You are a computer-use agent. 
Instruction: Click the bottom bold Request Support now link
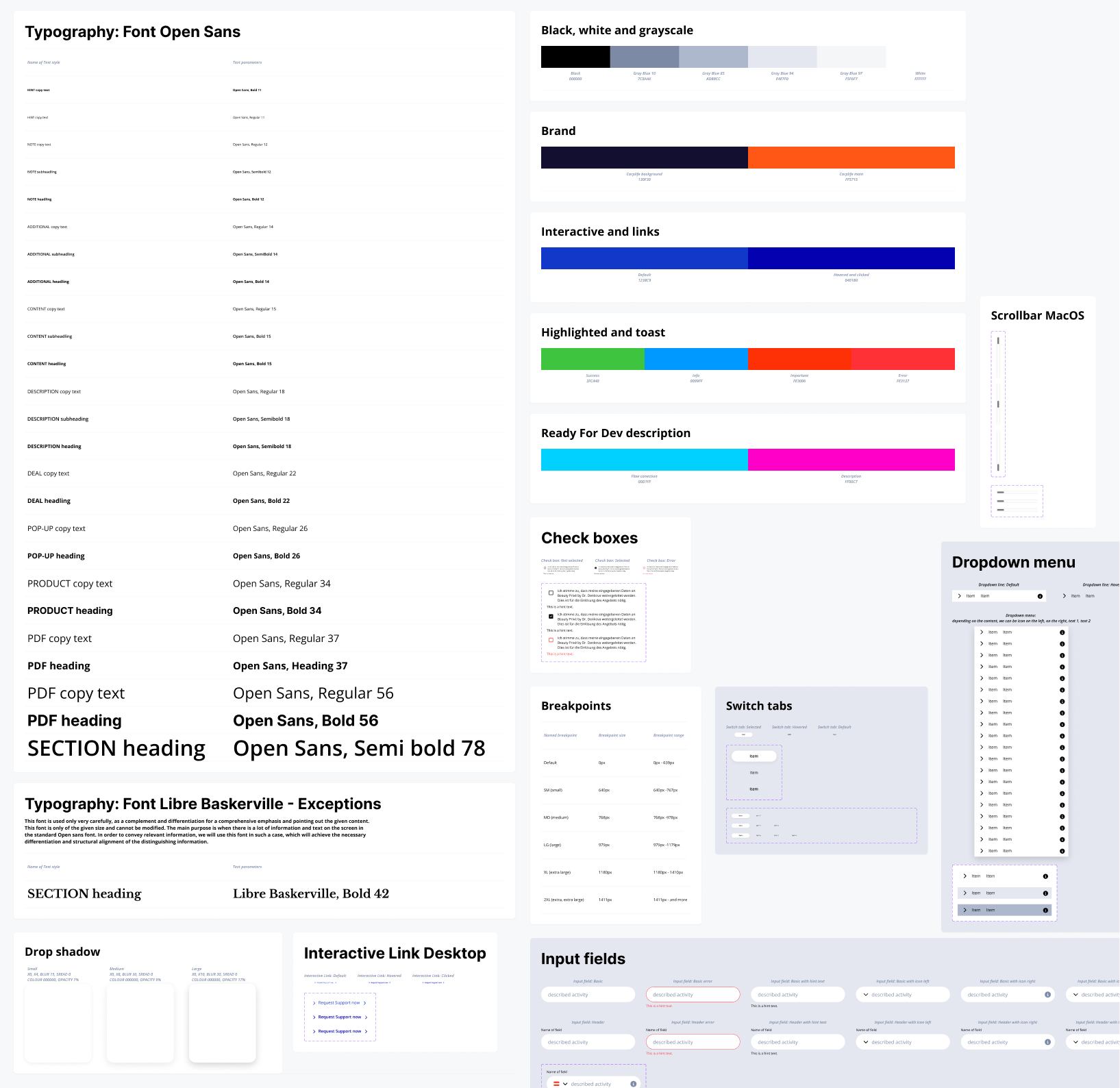click(339, 1031)
